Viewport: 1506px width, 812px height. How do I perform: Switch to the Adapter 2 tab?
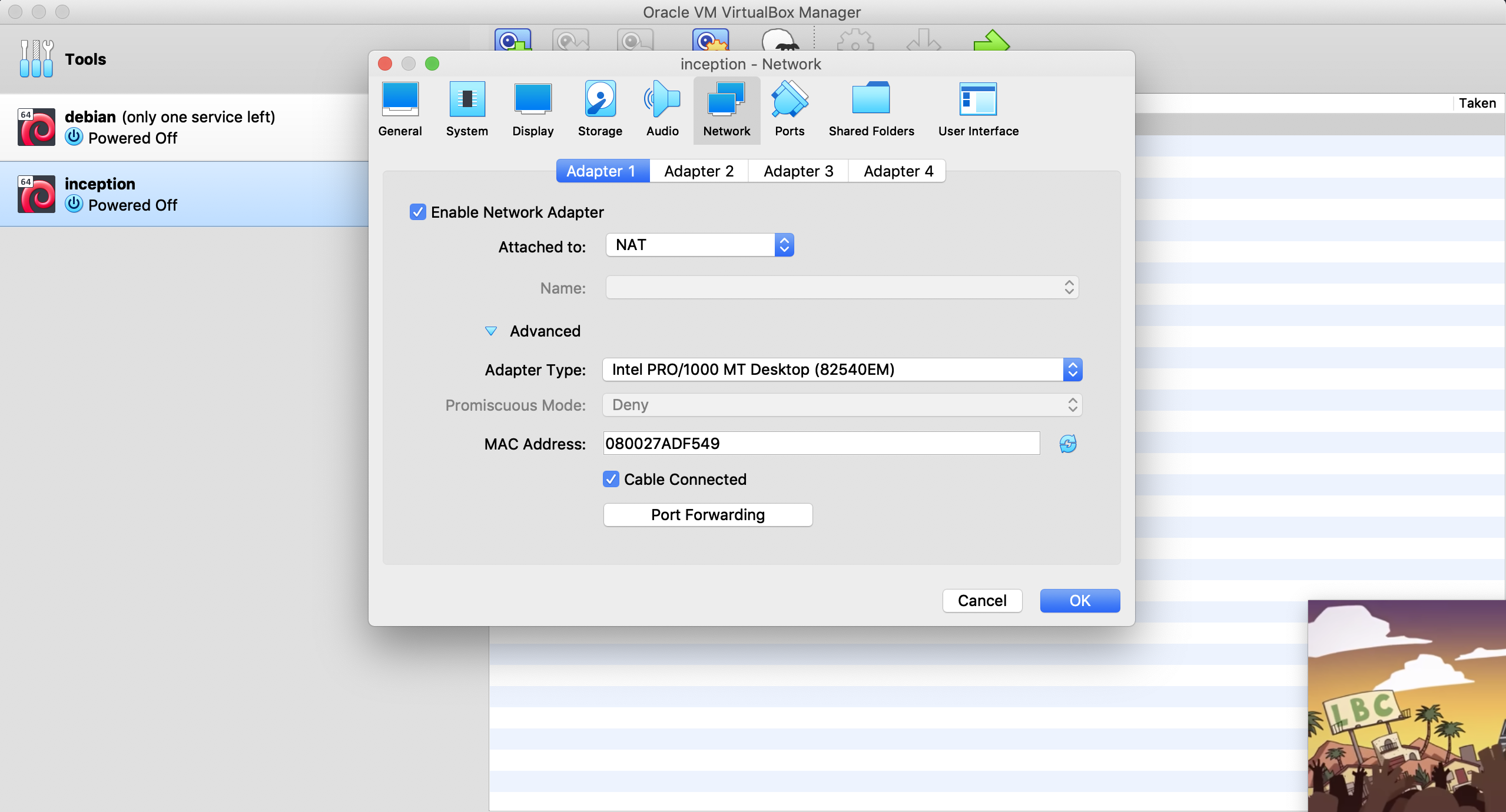(699, 171)
